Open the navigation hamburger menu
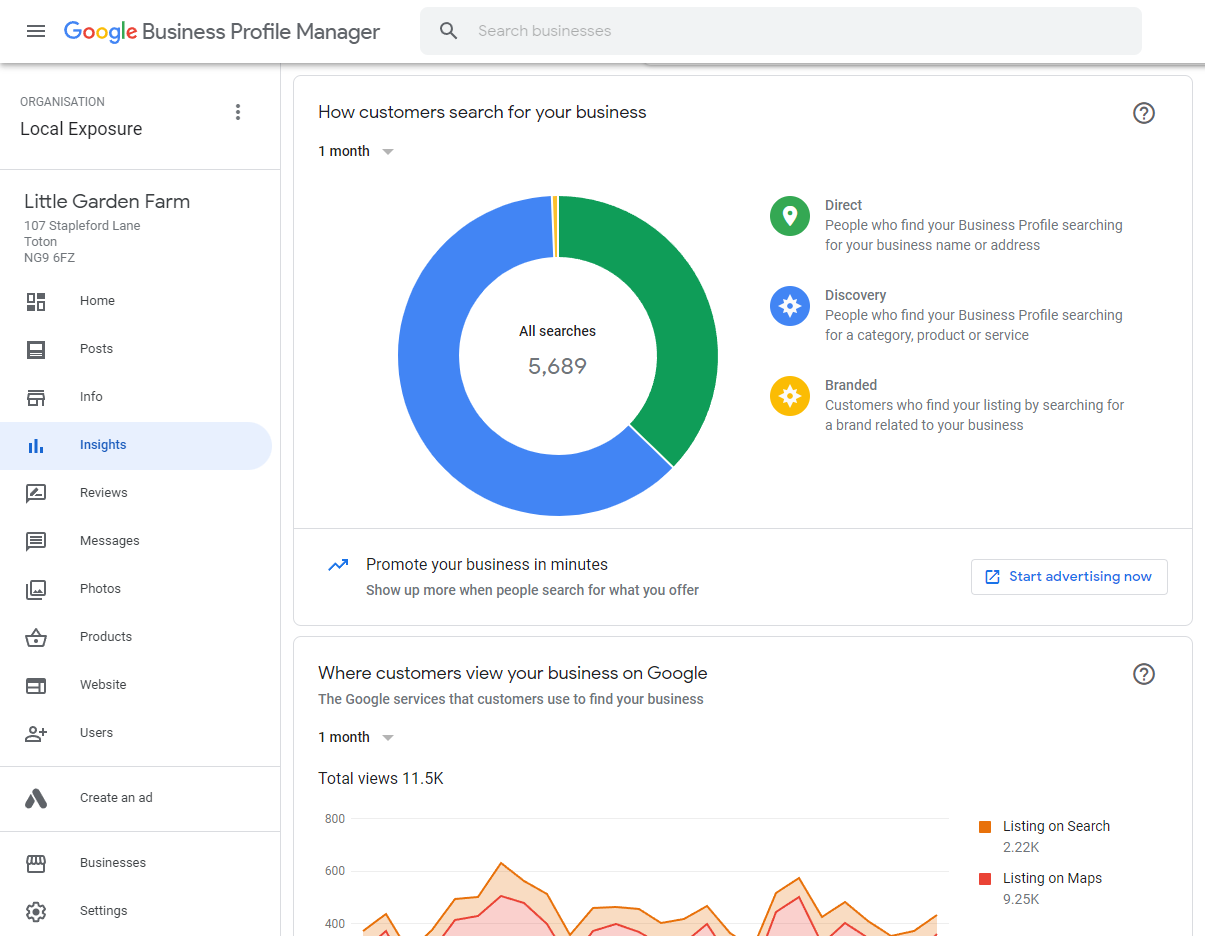 point(36,31)
